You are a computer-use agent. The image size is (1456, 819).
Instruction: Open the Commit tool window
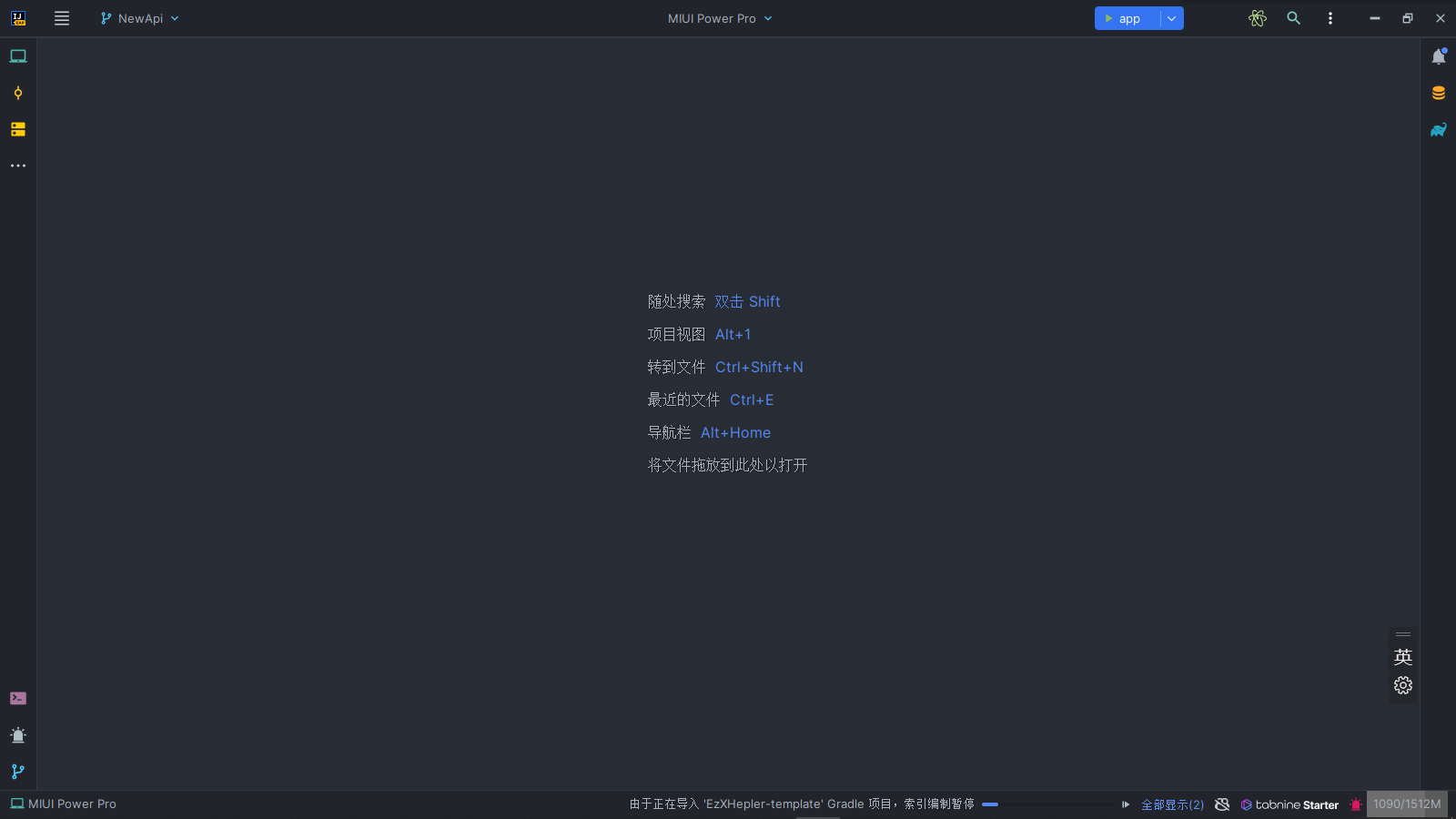tap(18, 93)
